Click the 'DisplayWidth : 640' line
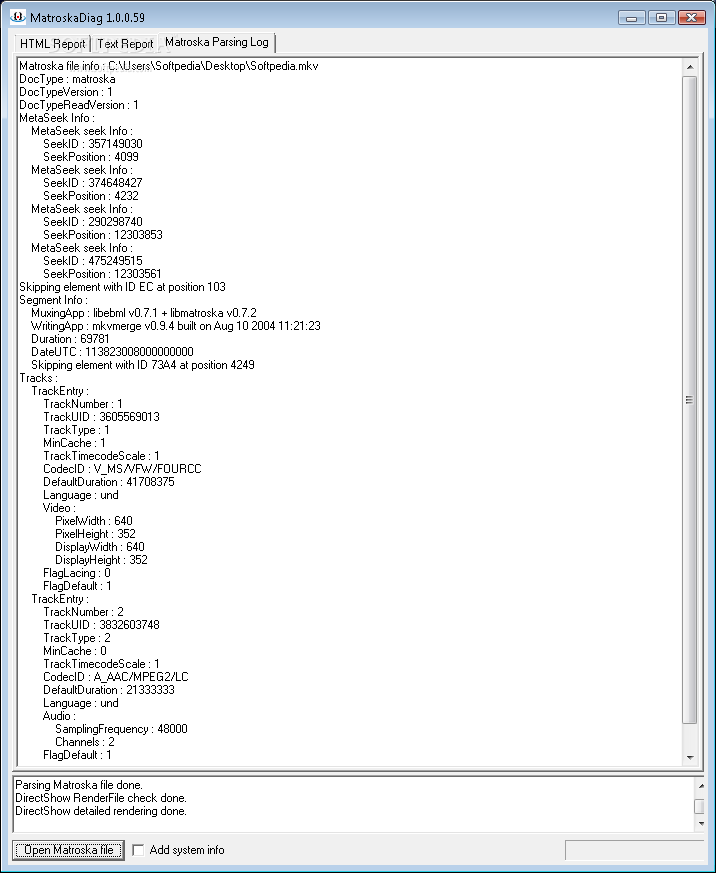Viewport: 716px width, 873px height. pos(100,547)
